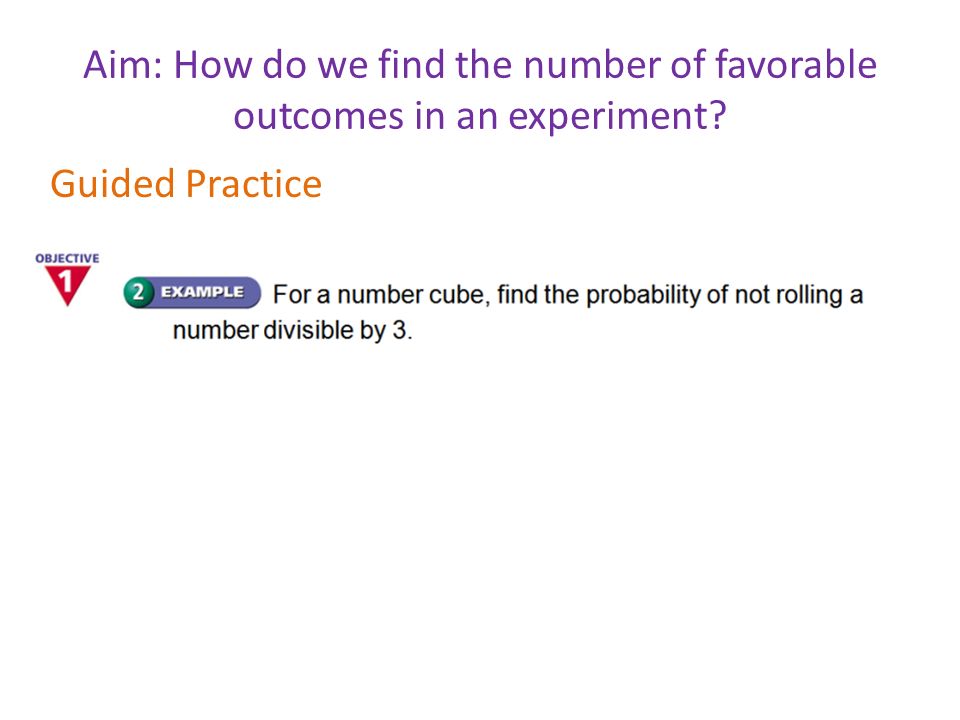Screen dimensions: 960x720
Task: Click the word "by" before the 3
Action: click(x=373, y=331)
